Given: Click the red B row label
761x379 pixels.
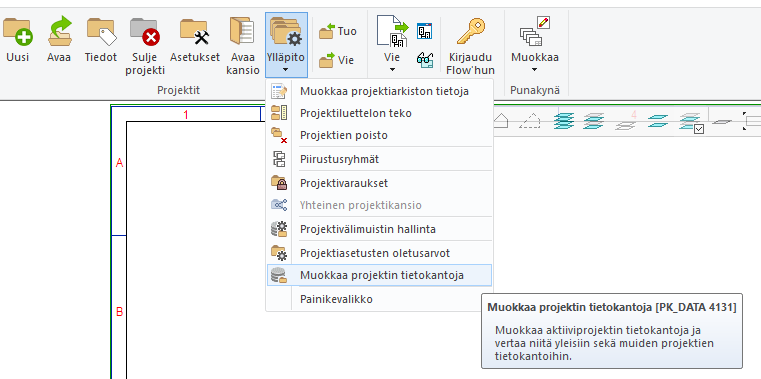Looking at the screenshot, I should 119,312.
